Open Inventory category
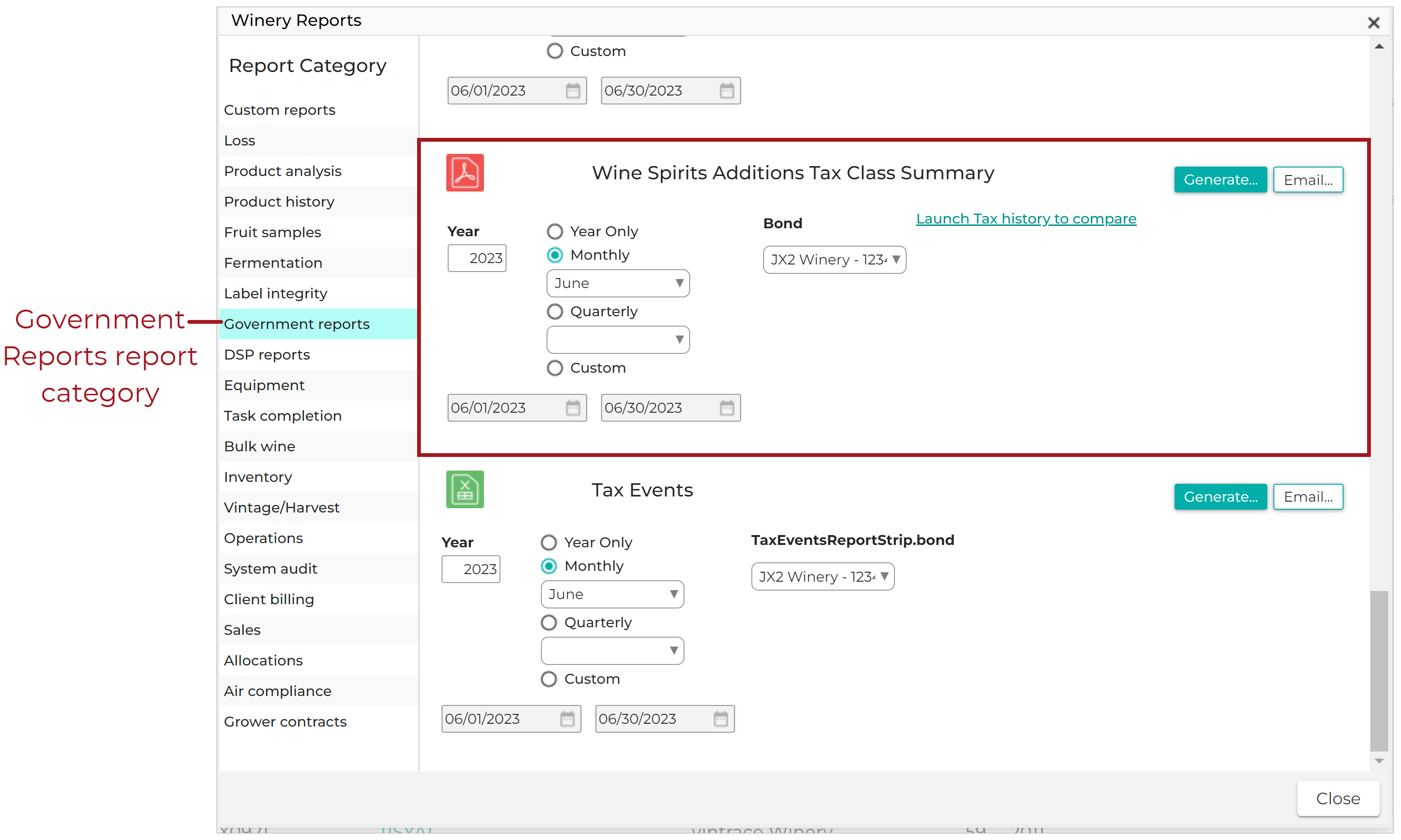Viewport: 1401px width, 840px height. [x=318, y=477]
